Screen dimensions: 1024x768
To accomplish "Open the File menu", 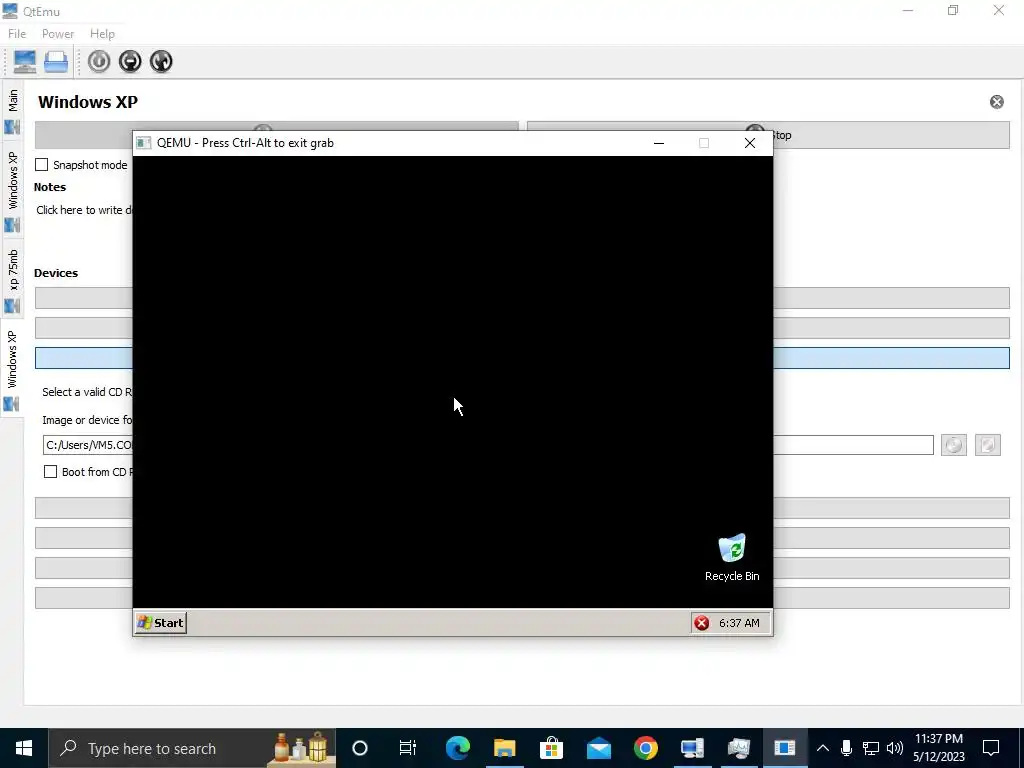I will (x=17, y=33).
